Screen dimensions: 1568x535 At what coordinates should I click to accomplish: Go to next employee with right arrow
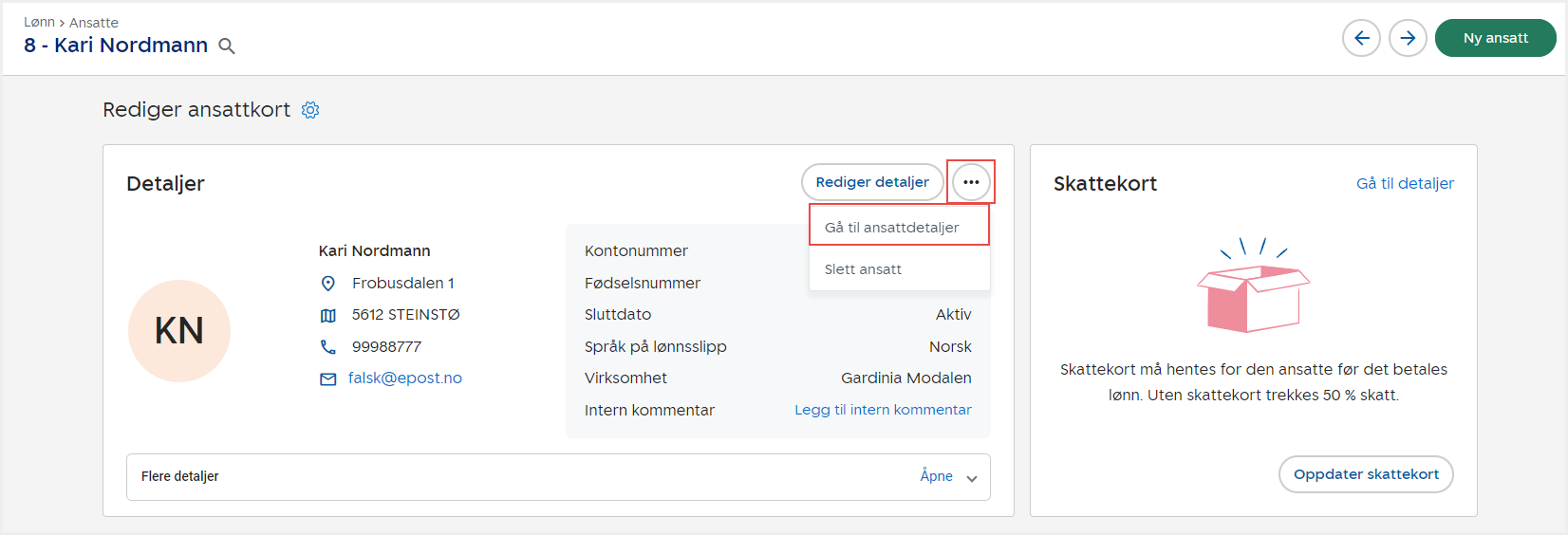[1408, 38]
